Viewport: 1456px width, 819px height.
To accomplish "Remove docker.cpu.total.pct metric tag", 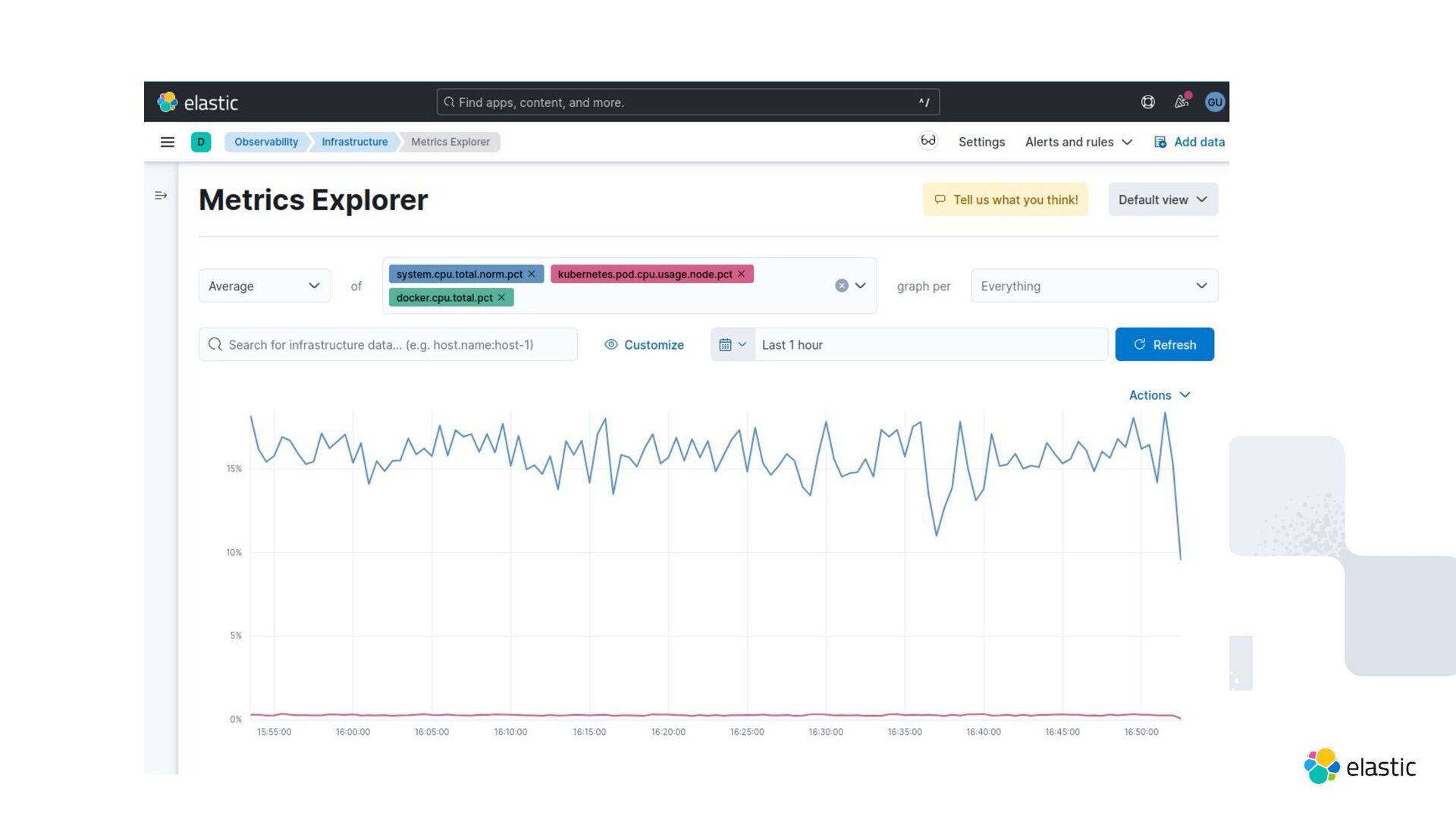I will coord(501,297).
